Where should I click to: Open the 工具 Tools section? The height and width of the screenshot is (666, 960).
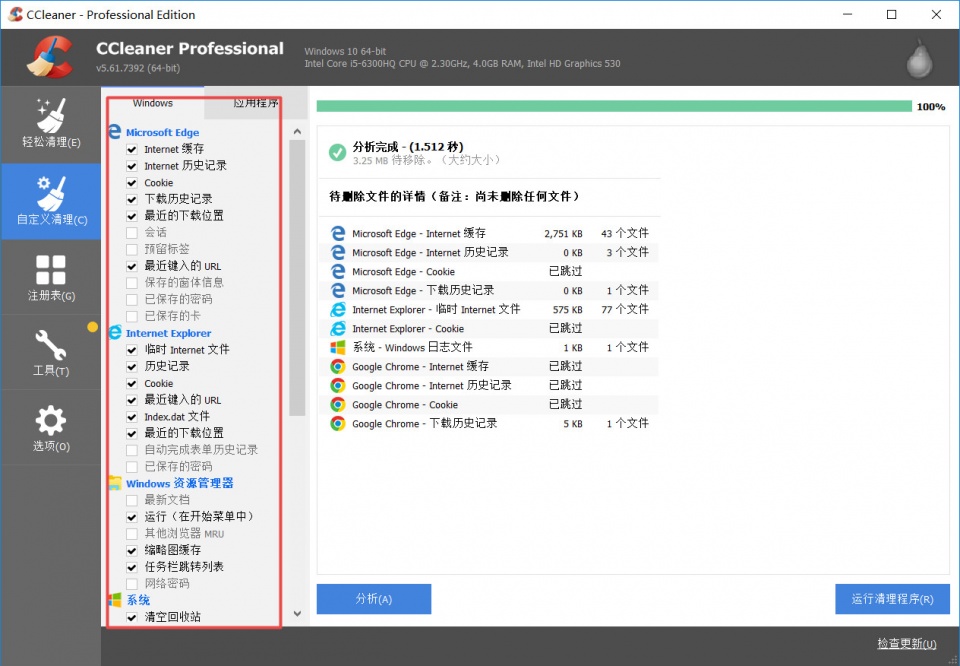(x=51, y=353)
